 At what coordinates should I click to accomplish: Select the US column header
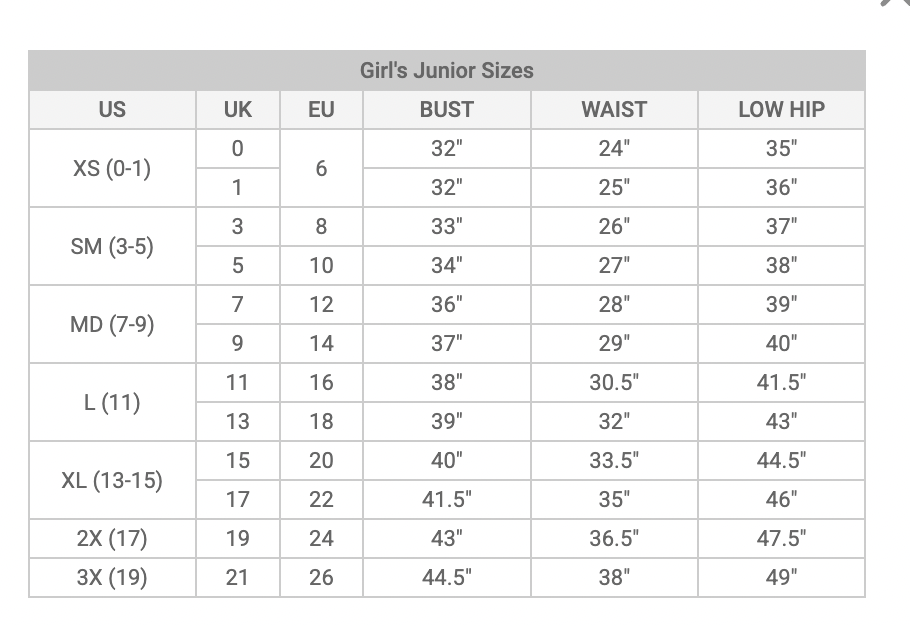(112, 110)
